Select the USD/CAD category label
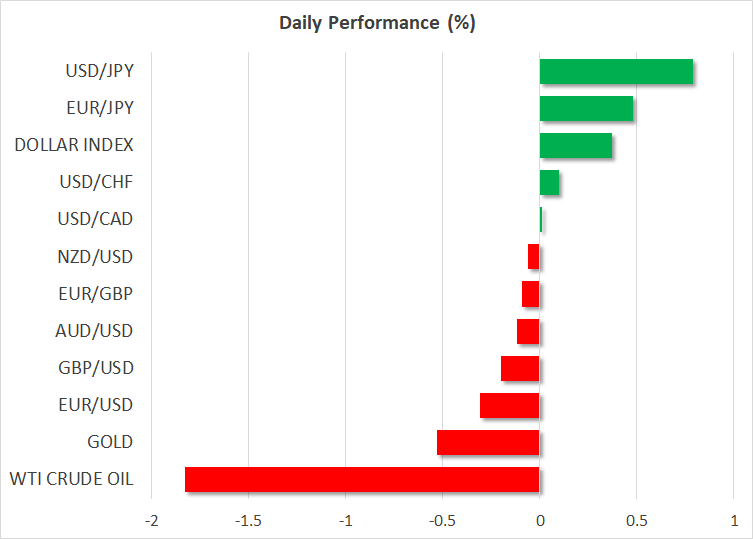 [x=99, y=220]
